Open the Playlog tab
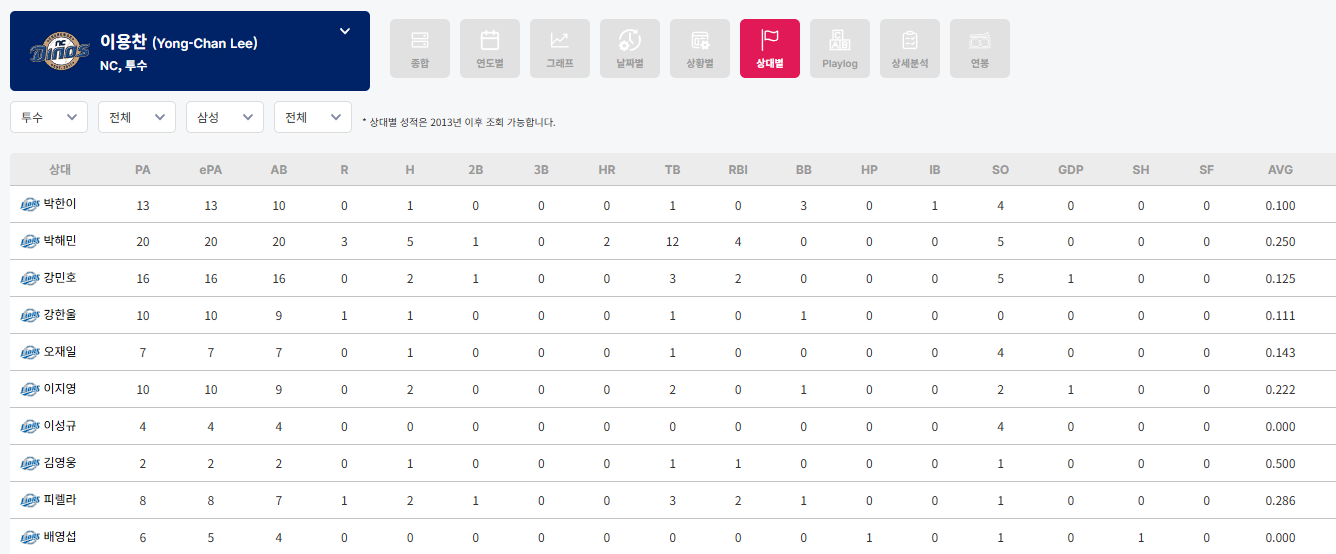 coord(840,48)
